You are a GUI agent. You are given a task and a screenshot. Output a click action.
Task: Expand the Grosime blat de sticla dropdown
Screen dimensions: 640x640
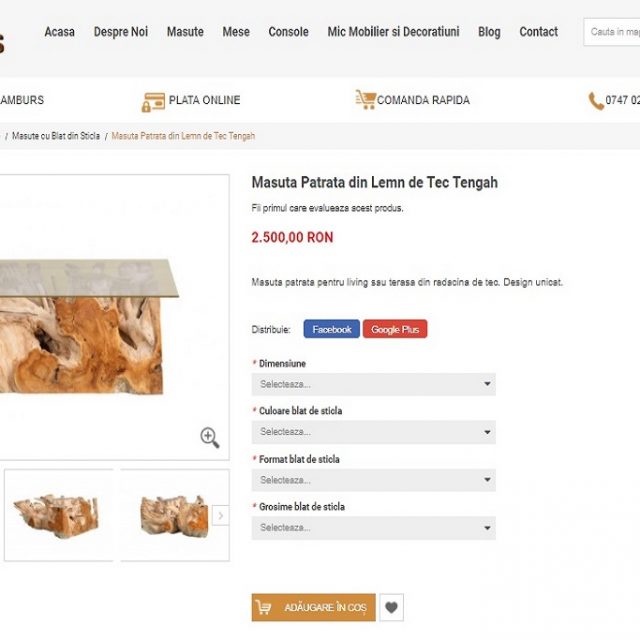pos(373,528)
